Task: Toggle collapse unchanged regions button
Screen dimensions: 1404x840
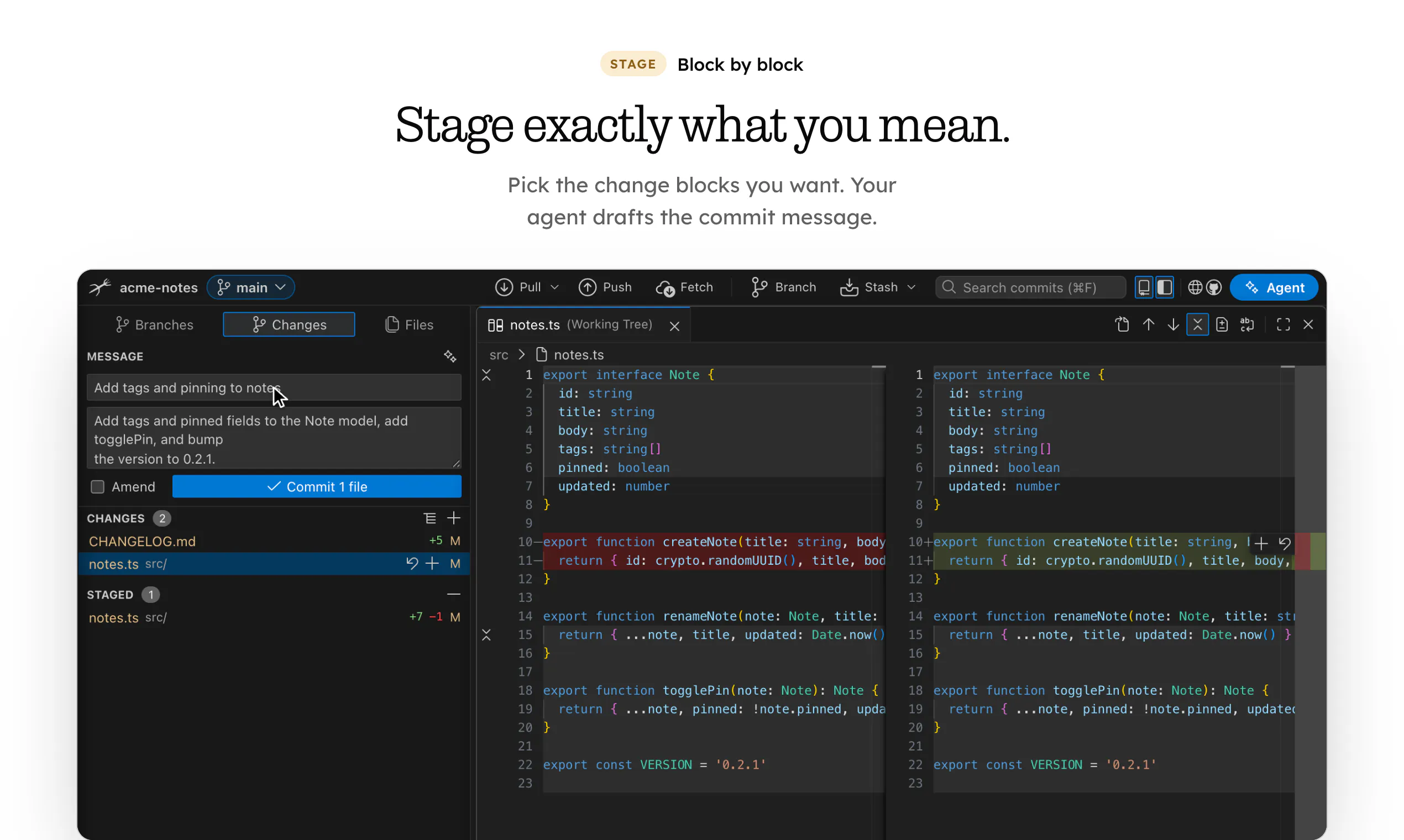Action: [x=1197, y=324]
